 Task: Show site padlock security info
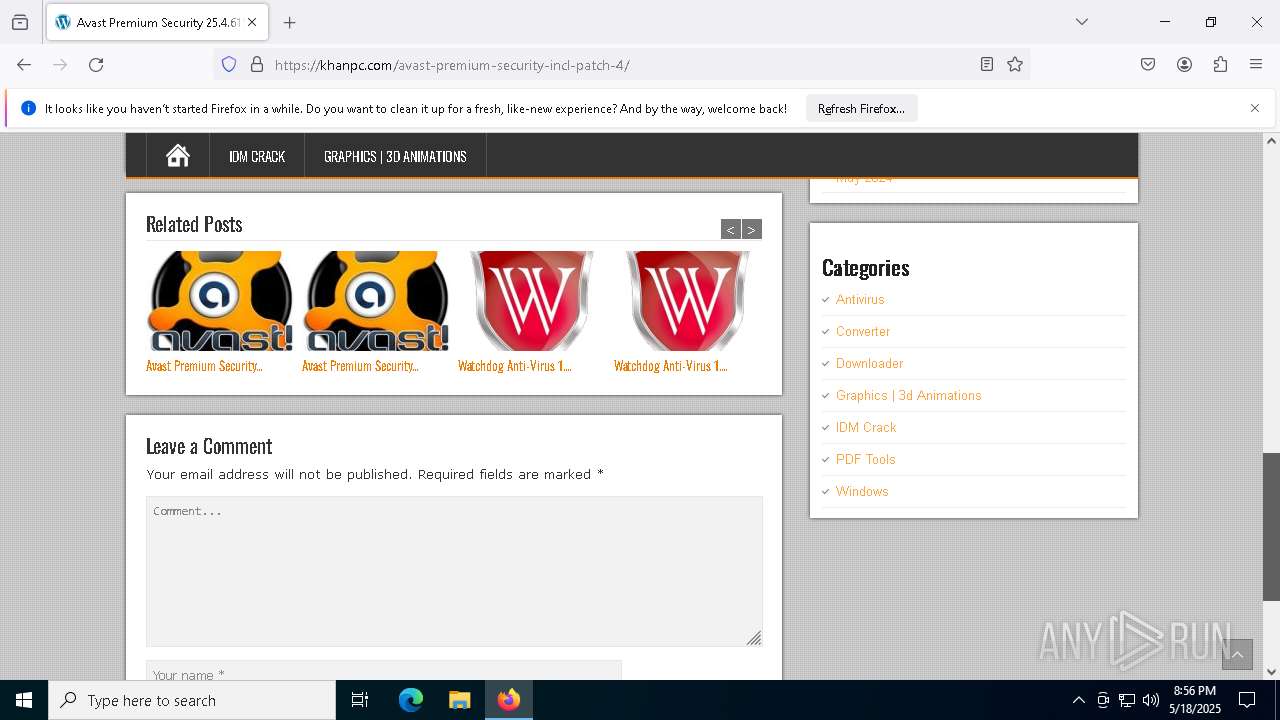pos(257,65)
